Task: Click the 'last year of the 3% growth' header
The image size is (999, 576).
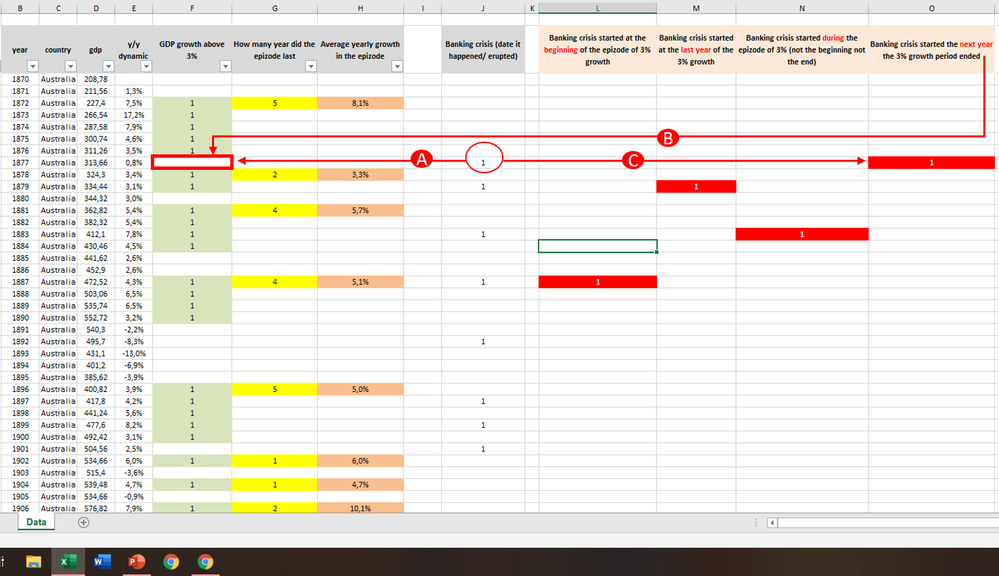Action: (696, 50)
